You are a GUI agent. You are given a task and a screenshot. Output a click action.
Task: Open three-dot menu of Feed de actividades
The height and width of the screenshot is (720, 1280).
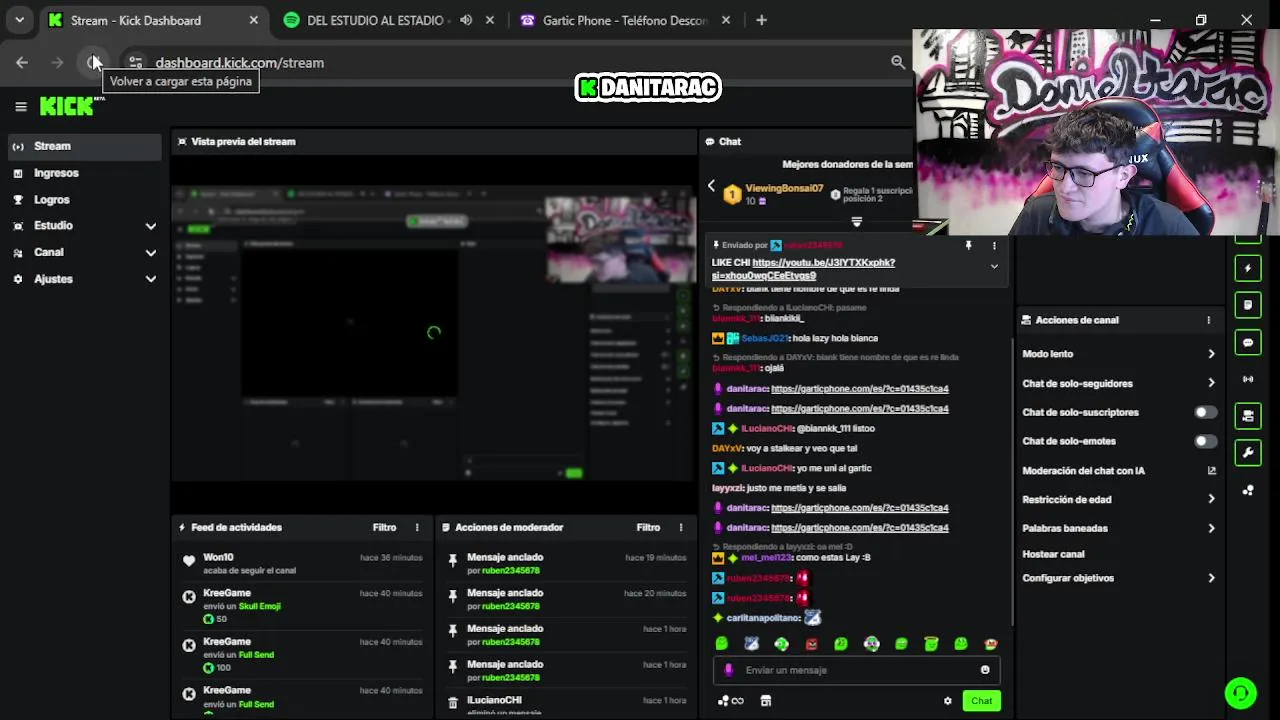(417, 527)
